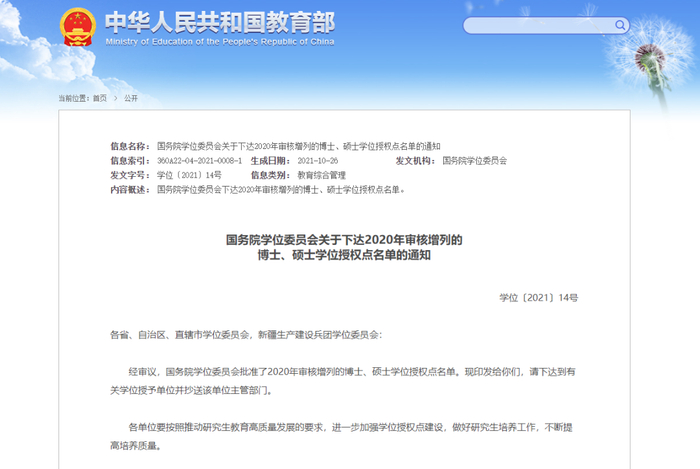This screenshot has height=469, width=700.
Task: Click the line 关学位授予单位并抄送该单位主管部门
Action: [192, 390]
